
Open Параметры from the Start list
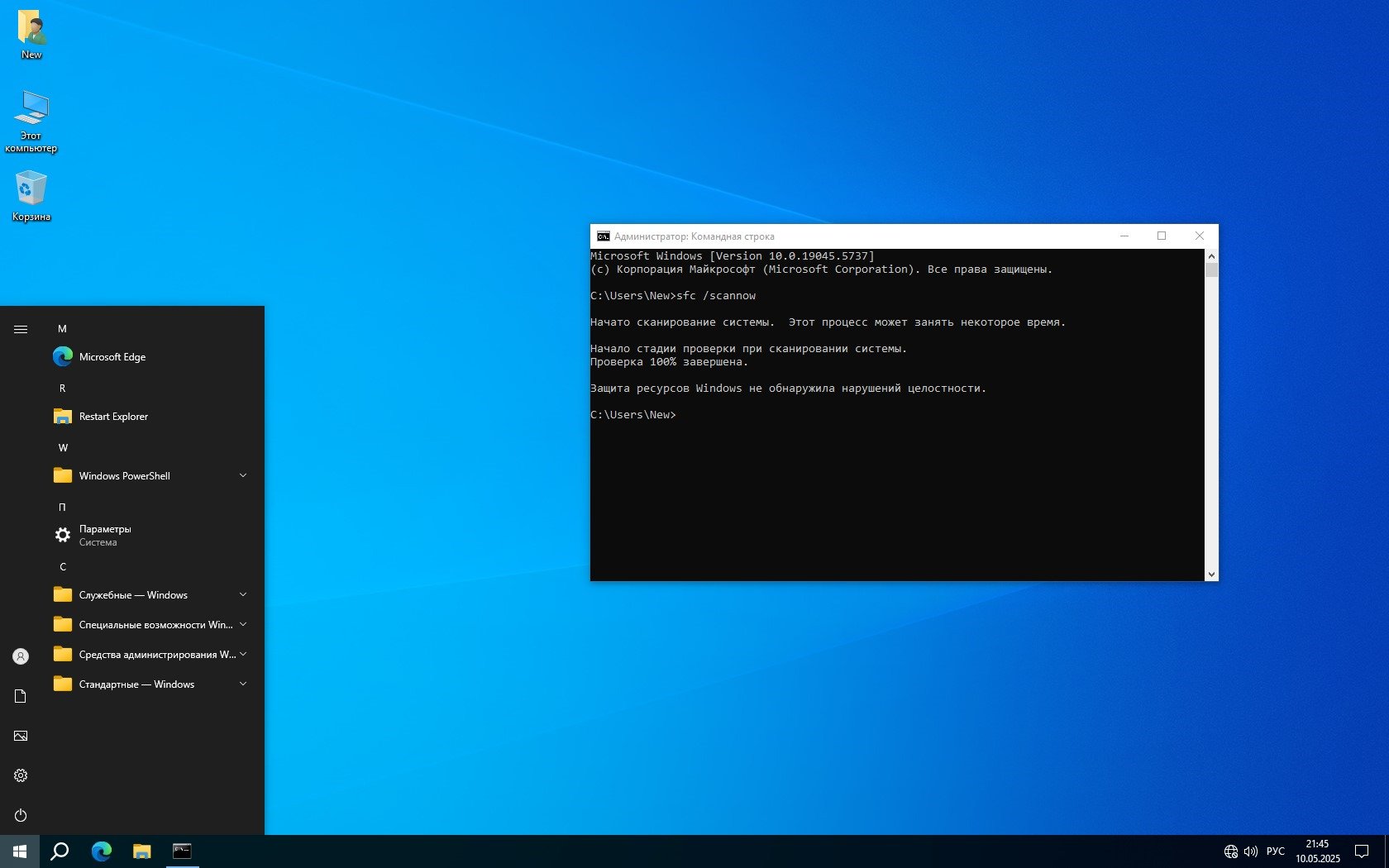[x=105, y=535]
